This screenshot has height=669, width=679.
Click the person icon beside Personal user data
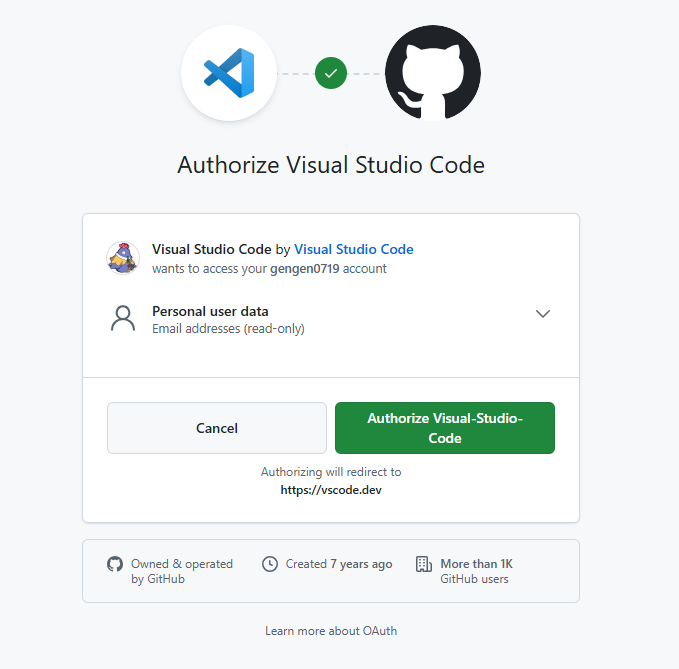(x=123, y=319)
